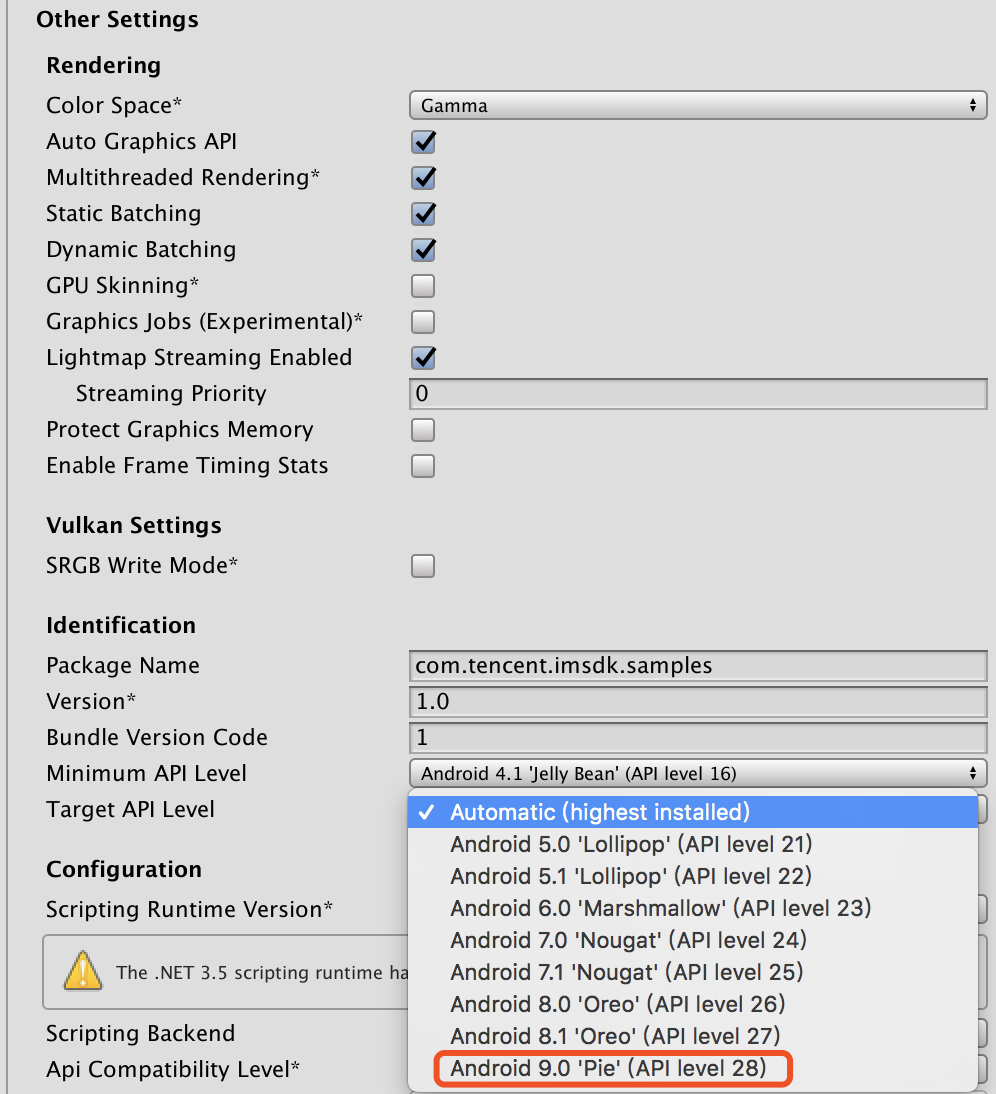The image size is (996, 1094).
Task: Pick Android 5.0 'Lollipop' API level 21
Action: coord(631,844)
